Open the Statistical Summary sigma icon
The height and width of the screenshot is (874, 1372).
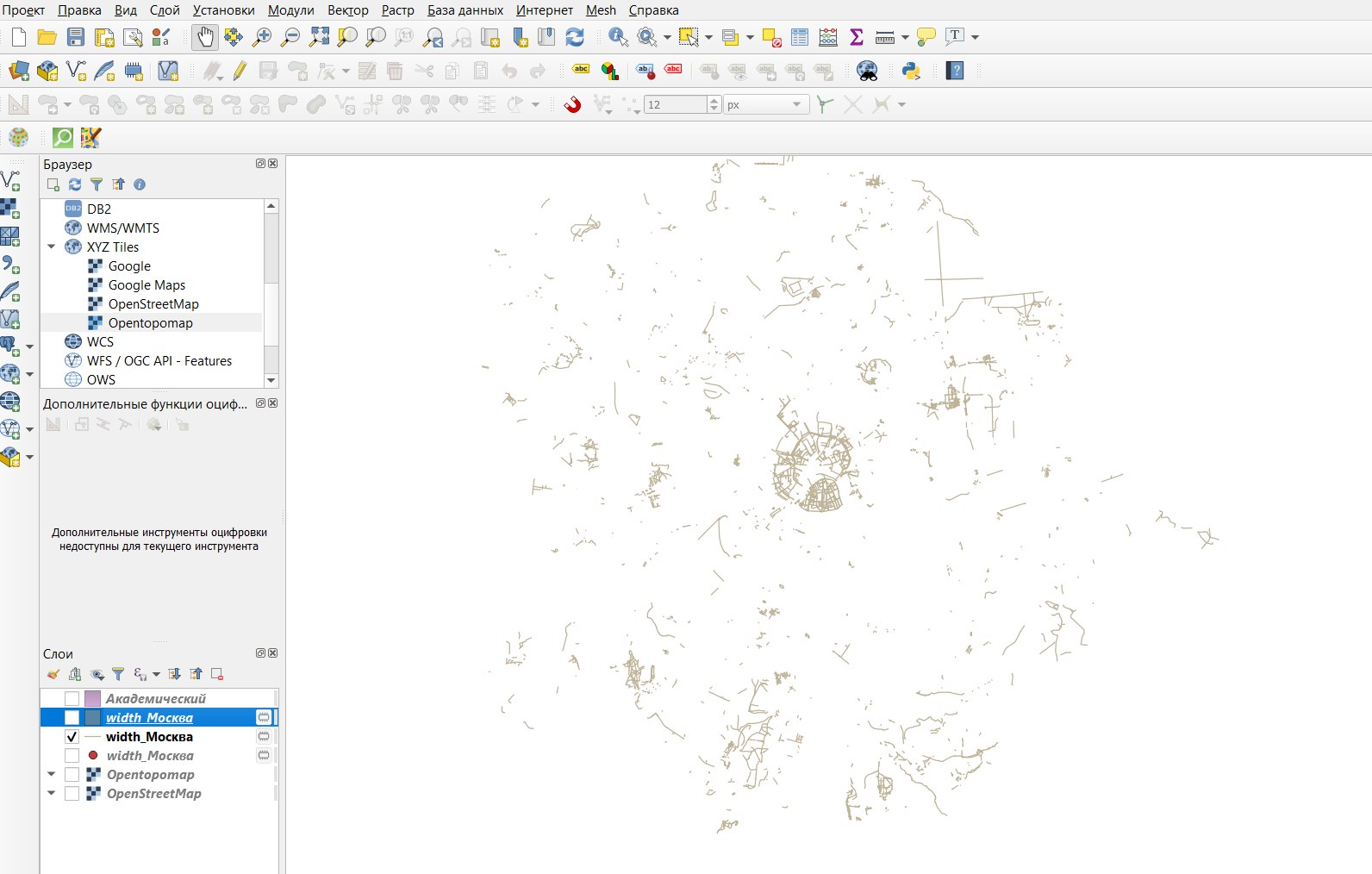857,37
